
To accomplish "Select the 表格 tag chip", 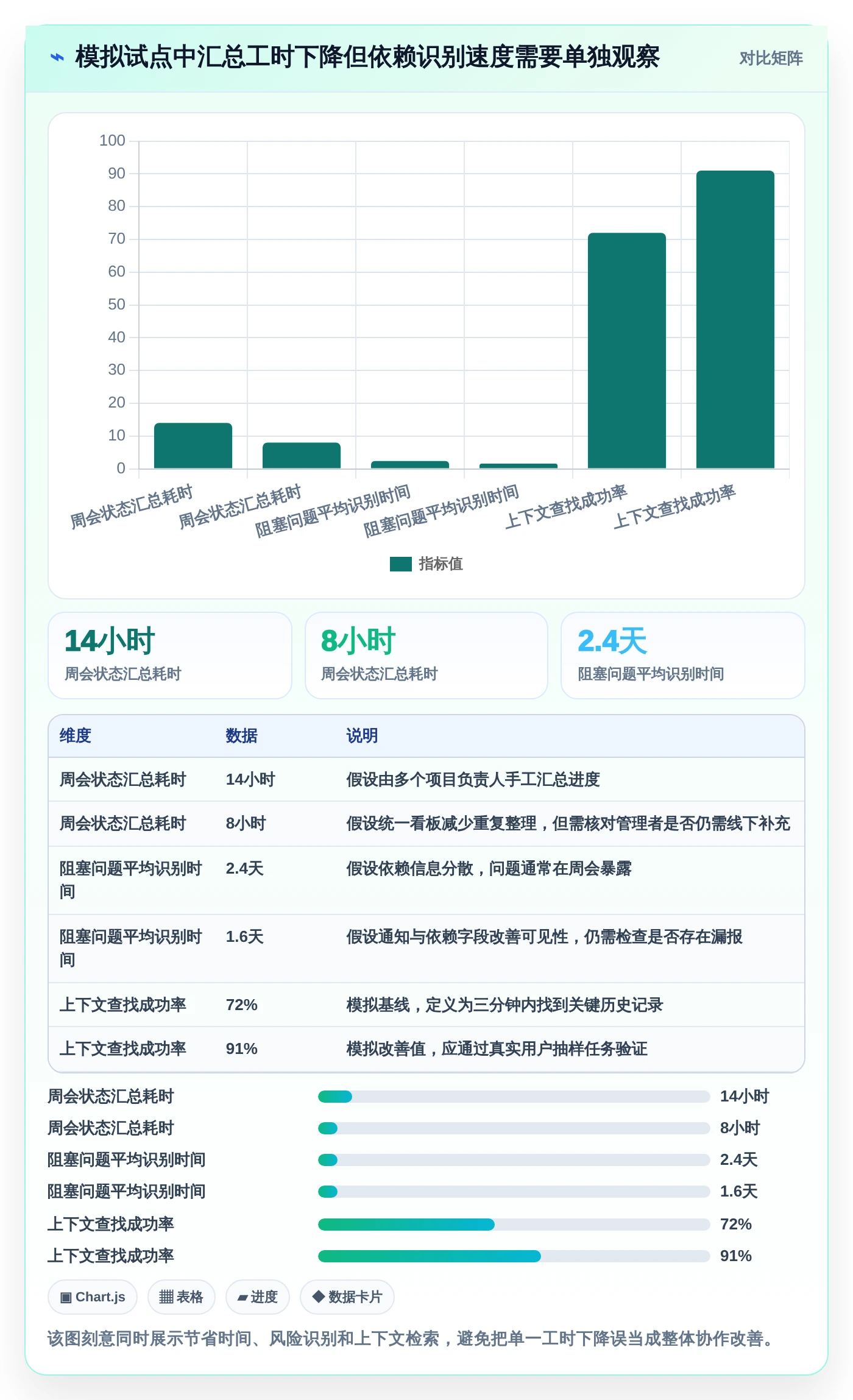I will (181, 1297).
